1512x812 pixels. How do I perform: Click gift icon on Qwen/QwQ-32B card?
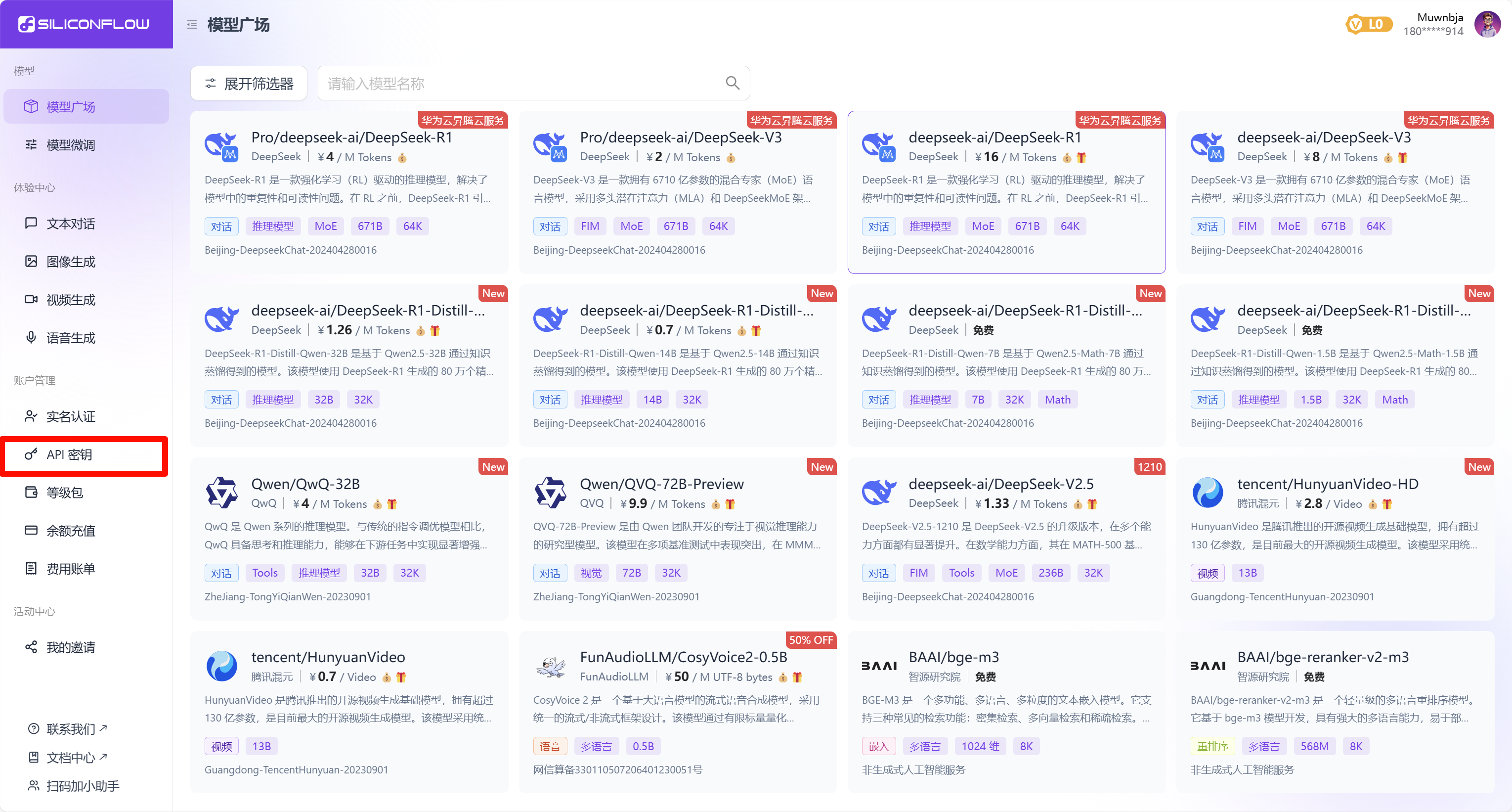(391, 504)
